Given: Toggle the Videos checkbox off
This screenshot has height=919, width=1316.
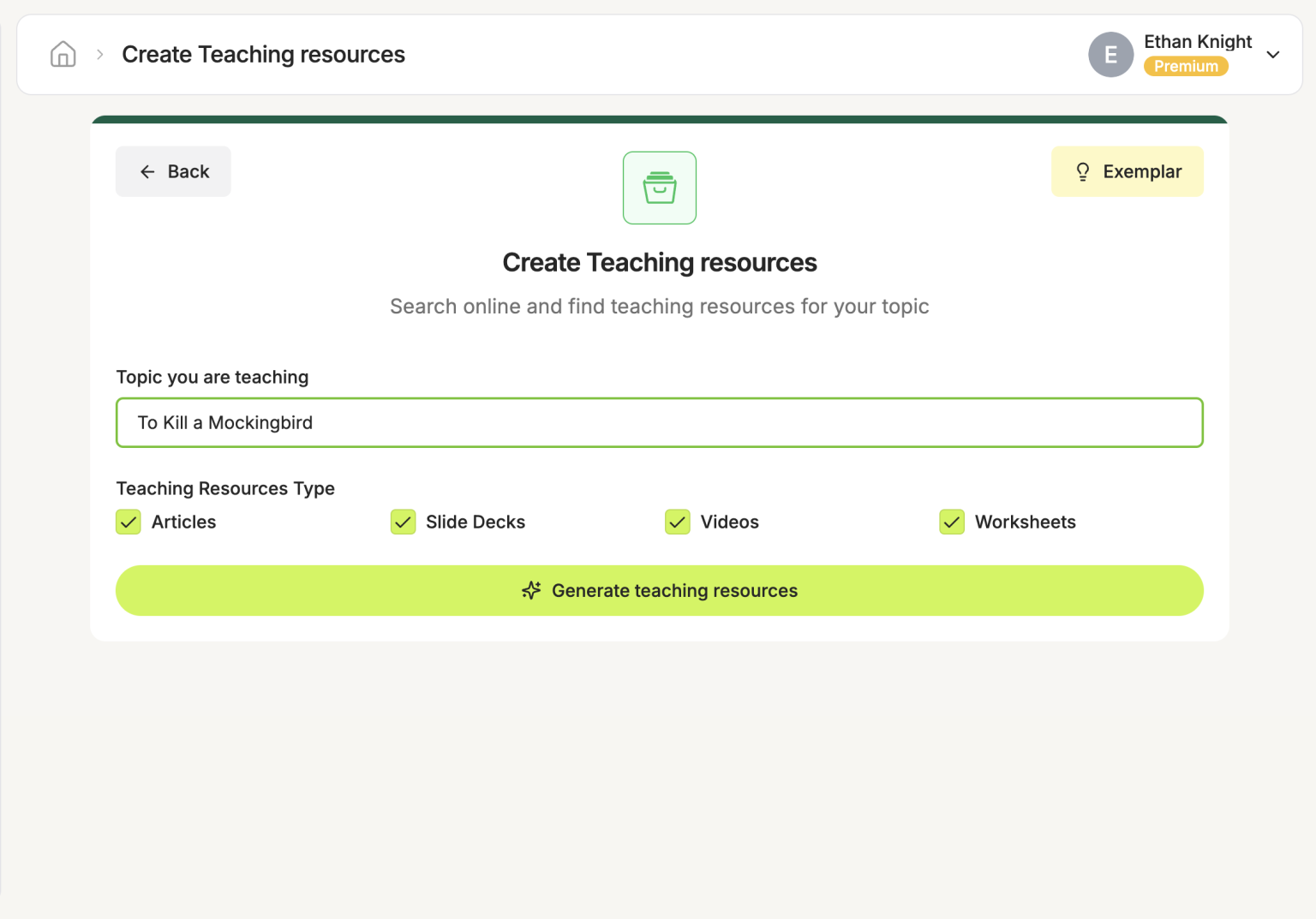Looking at the screenshot, I should [677, 522].
